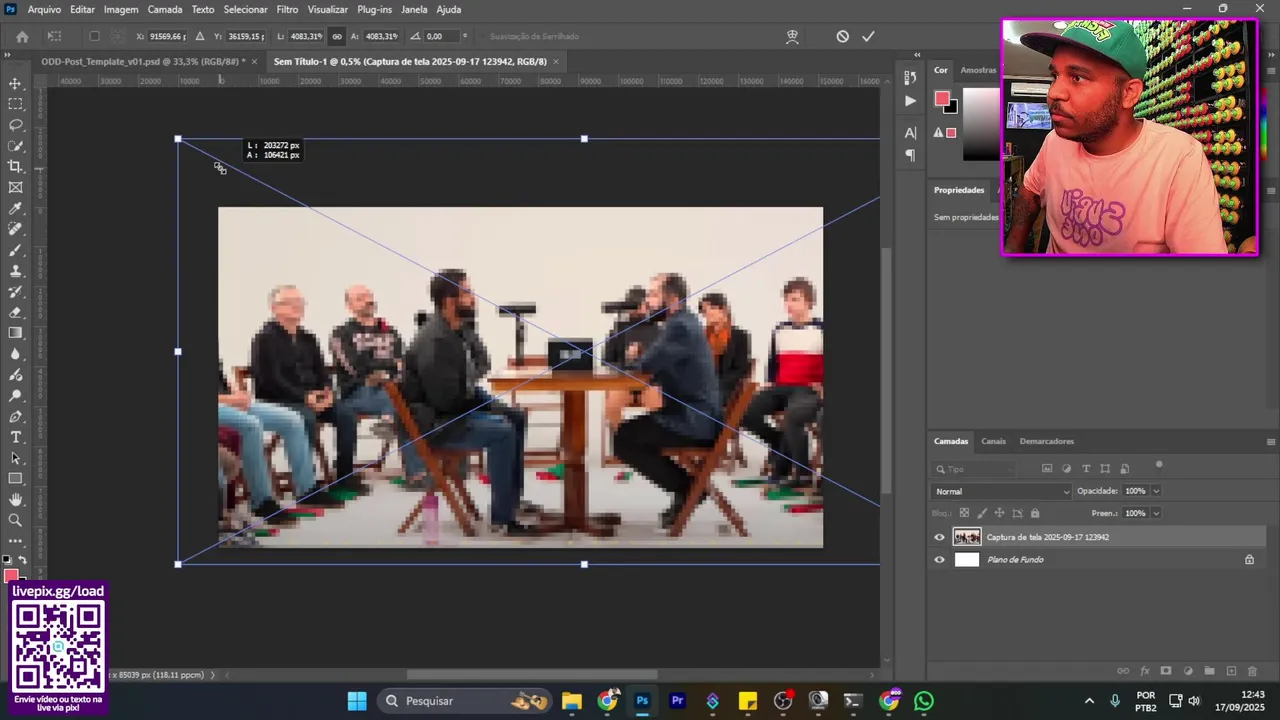Toggle lock all padlock icon

(1035, 513)
